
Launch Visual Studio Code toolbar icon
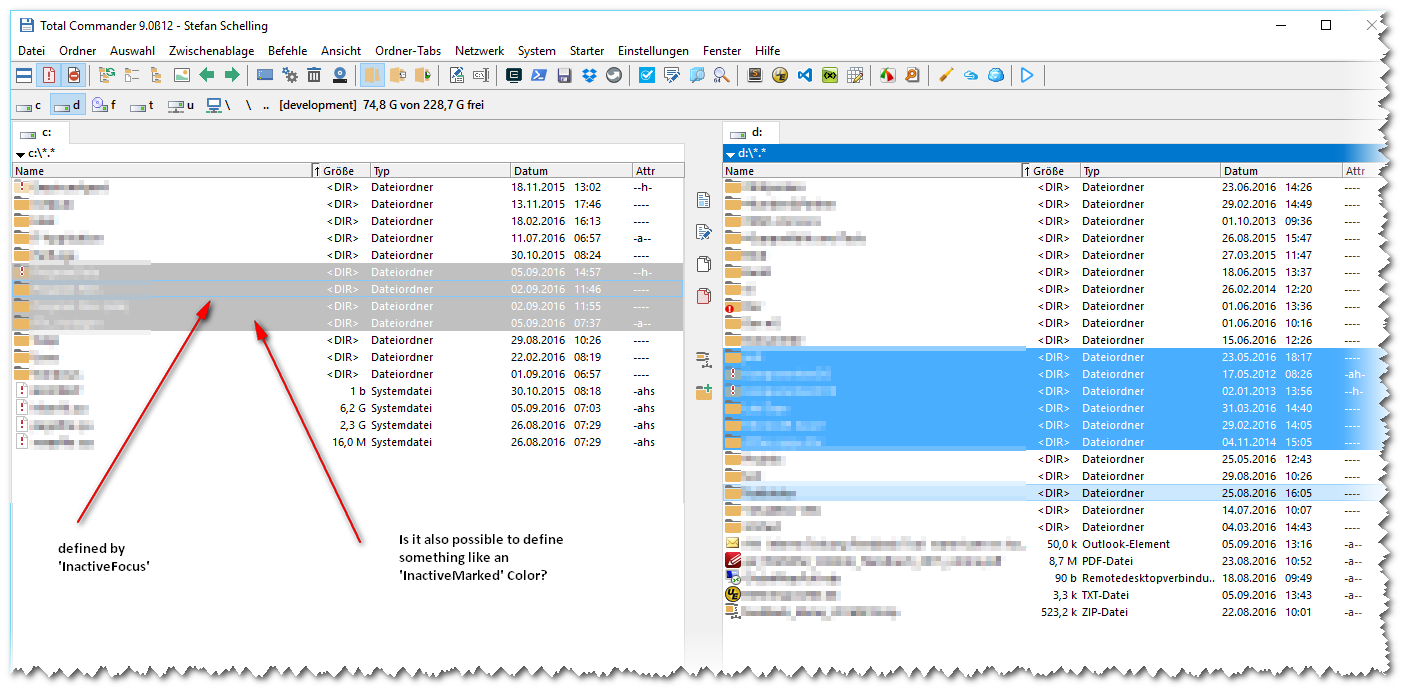point(804,75)
